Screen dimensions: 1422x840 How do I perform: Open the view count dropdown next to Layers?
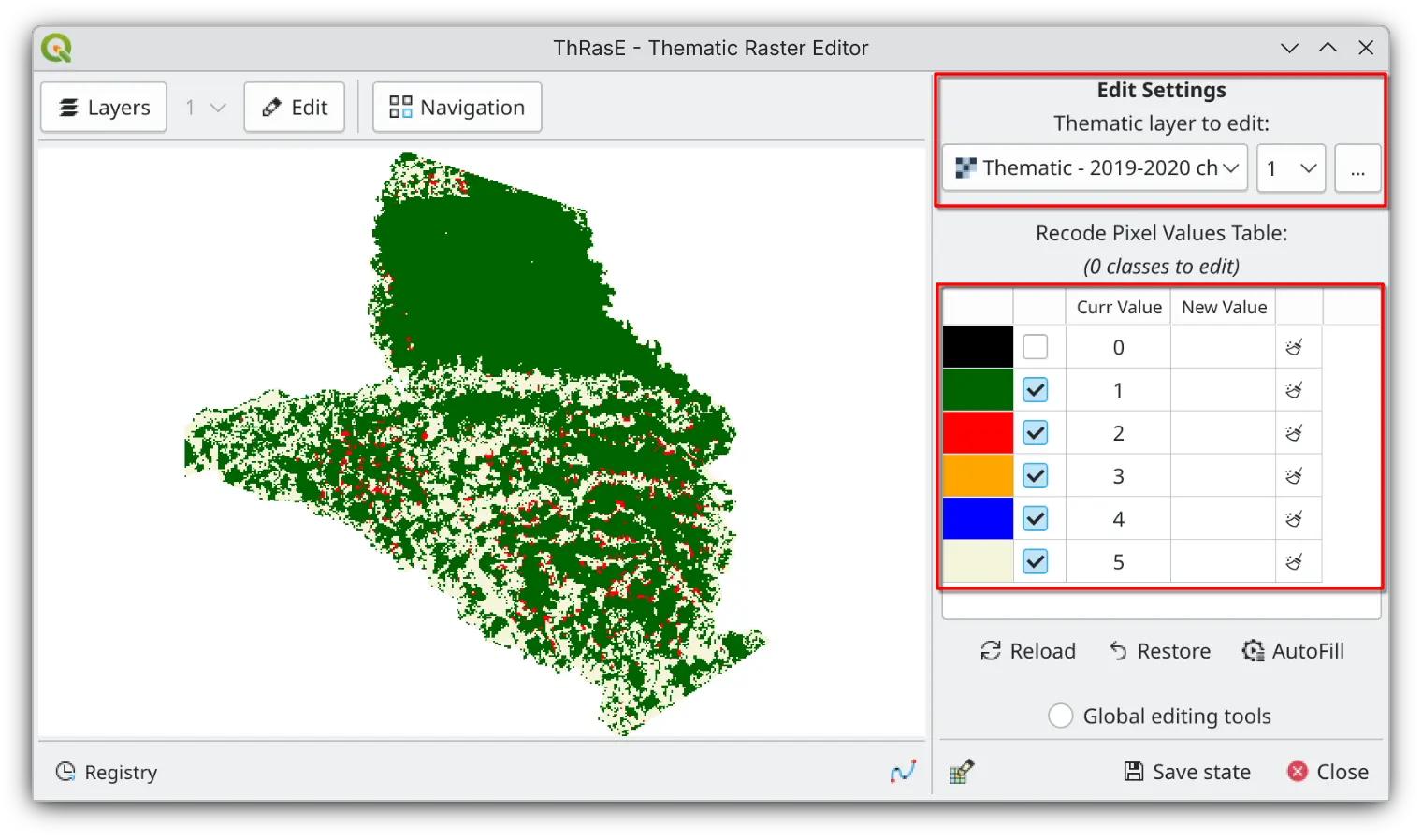click(205, 108)
